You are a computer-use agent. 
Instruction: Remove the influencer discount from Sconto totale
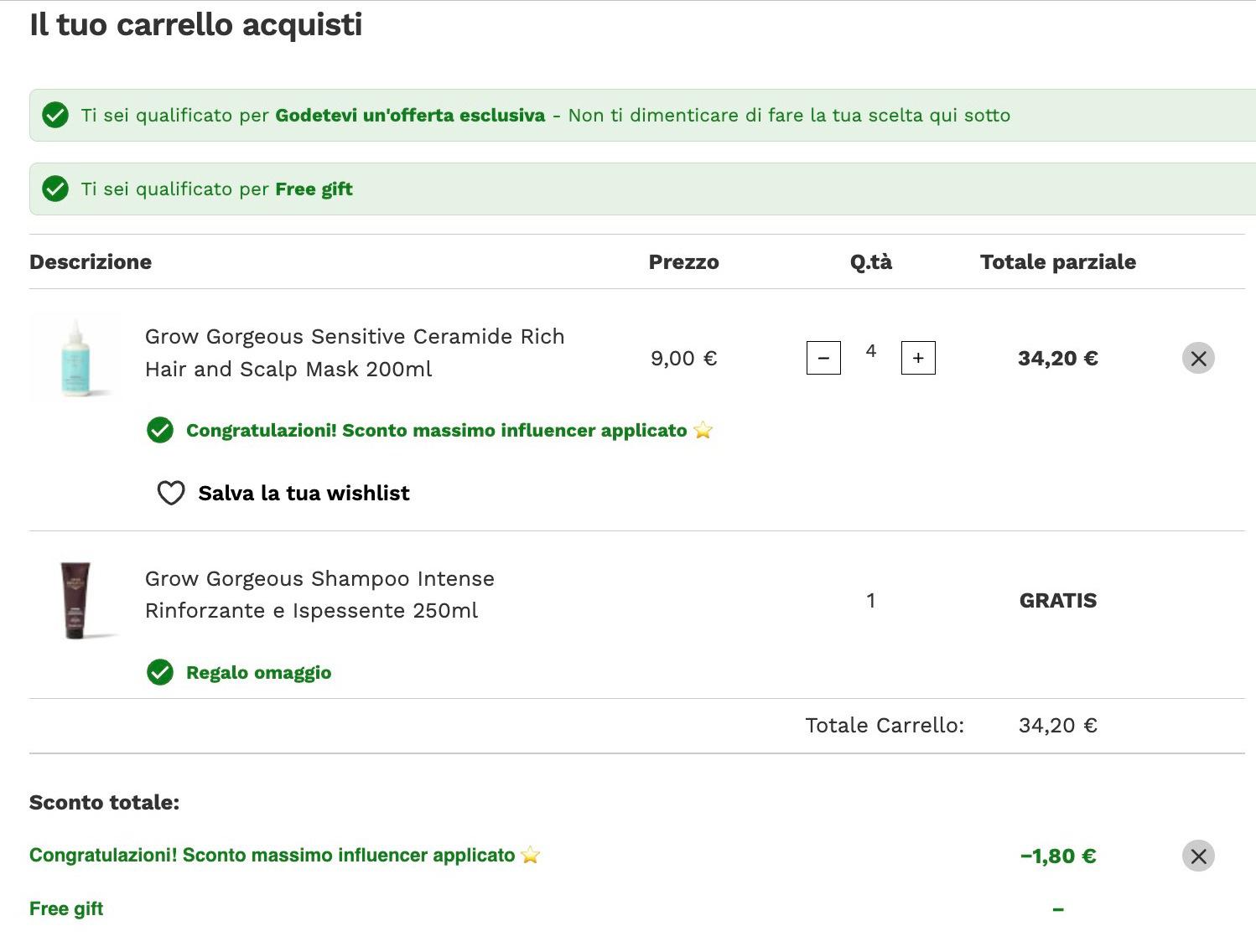1198,856
